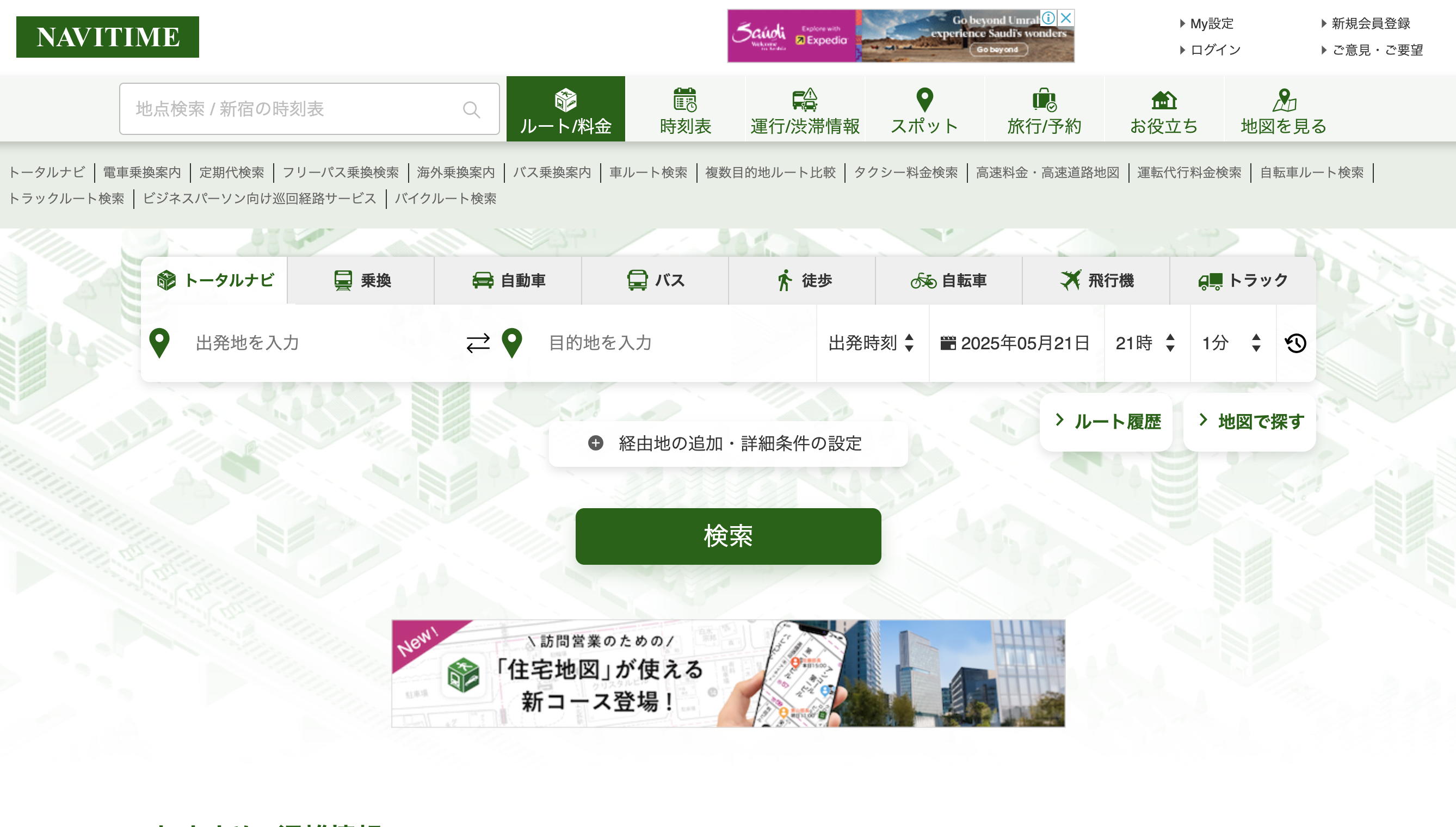Switch to the 乗換 transfer tab

point(361,281)
